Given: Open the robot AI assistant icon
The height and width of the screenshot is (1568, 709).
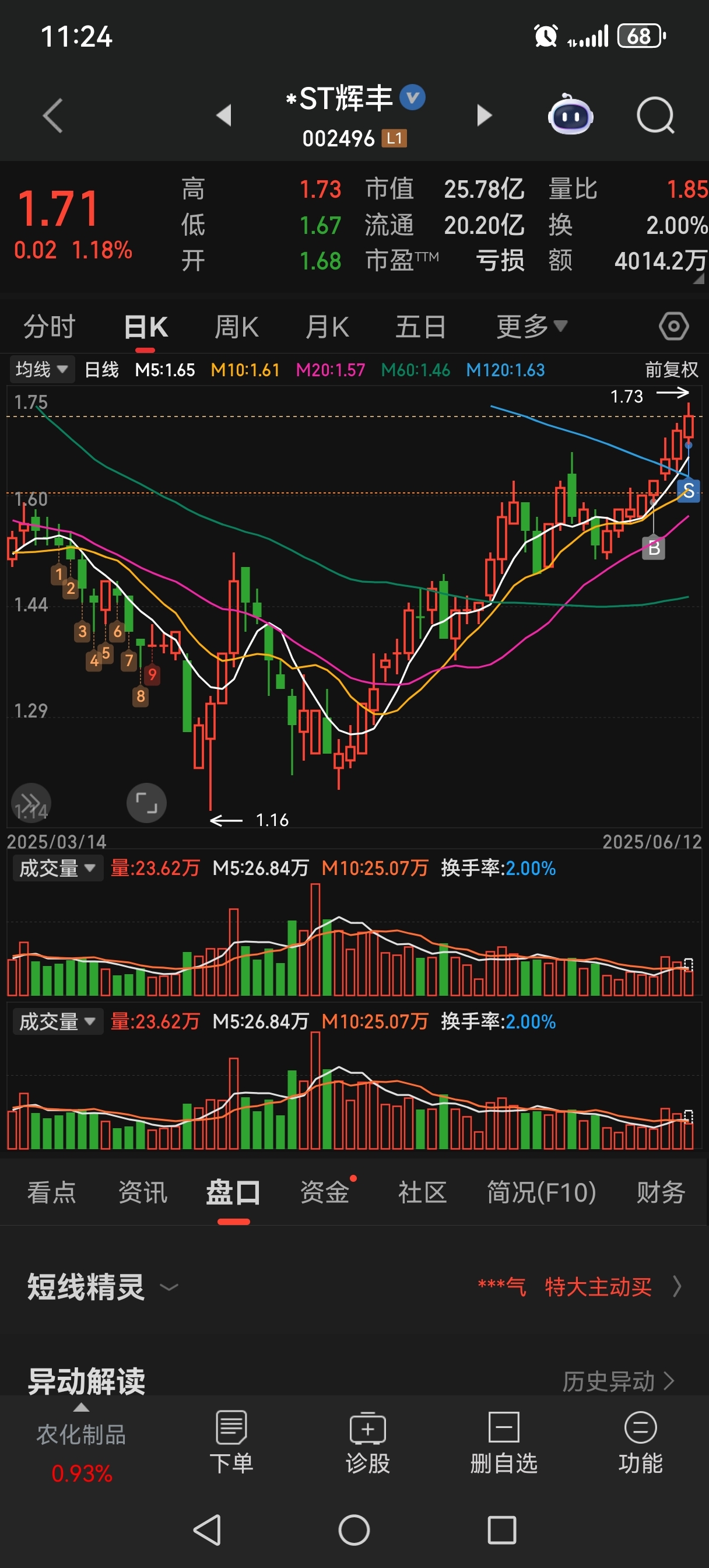Looking at the screenshot, I should coord(570,114).
